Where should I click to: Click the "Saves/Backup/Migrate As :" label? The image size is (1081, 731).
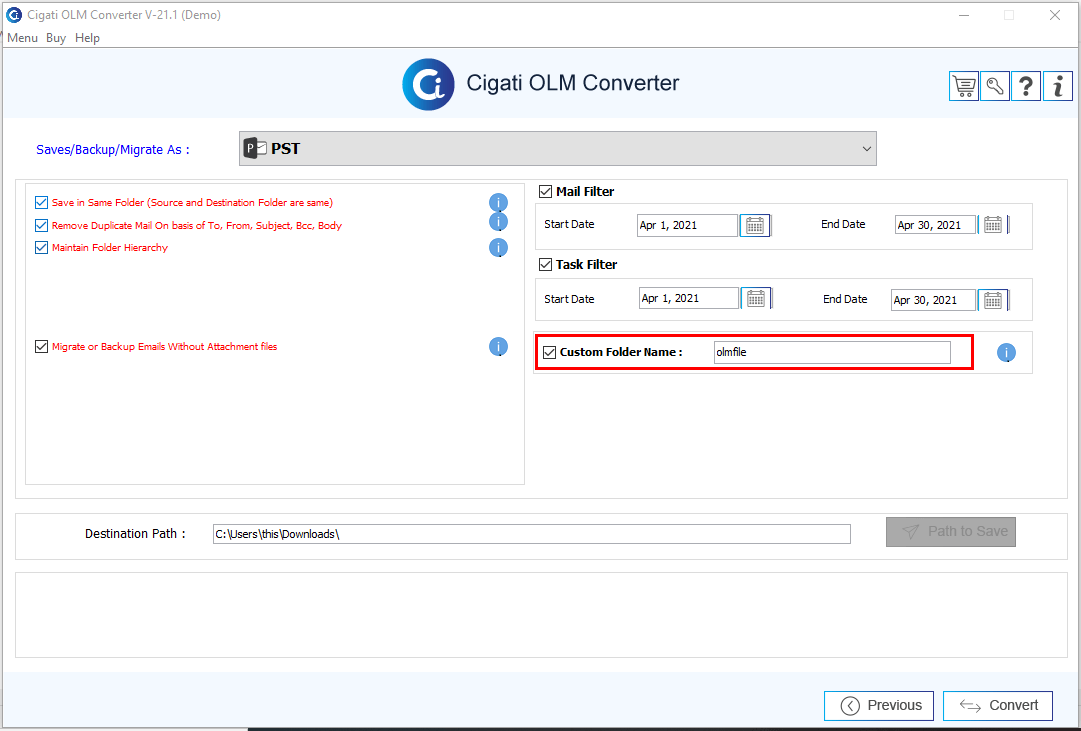click(x=112, y=150)
